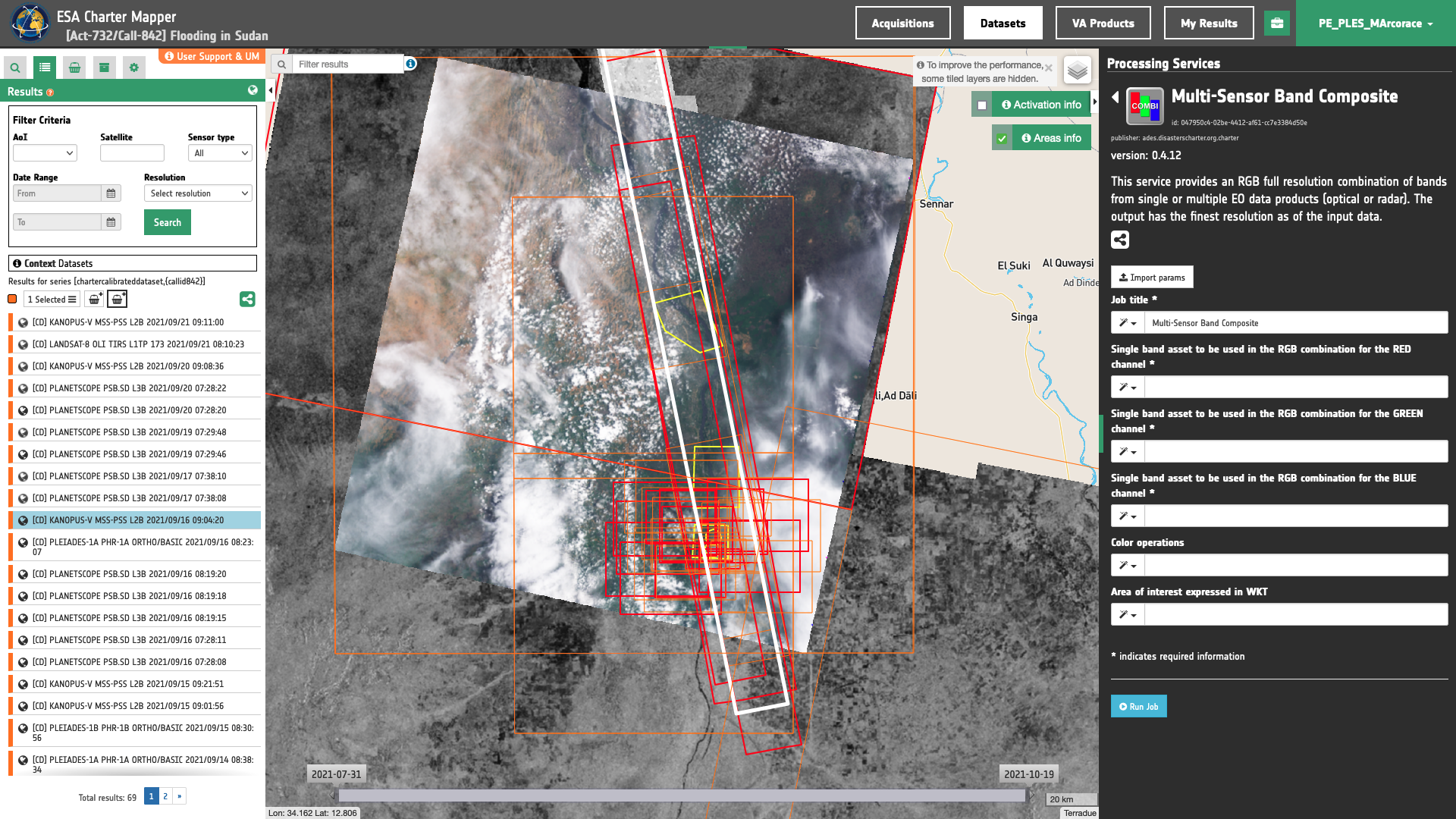The width and height of the screenshot is (1456, 819).
Task: Click the globe icon in Results header
Action: pos(253,90)
